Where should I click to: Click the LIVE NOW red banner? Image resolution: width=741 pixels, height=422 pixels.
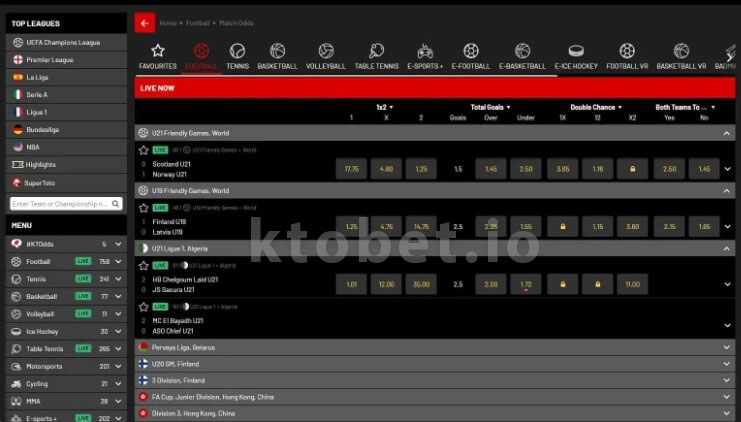point(435,88)
